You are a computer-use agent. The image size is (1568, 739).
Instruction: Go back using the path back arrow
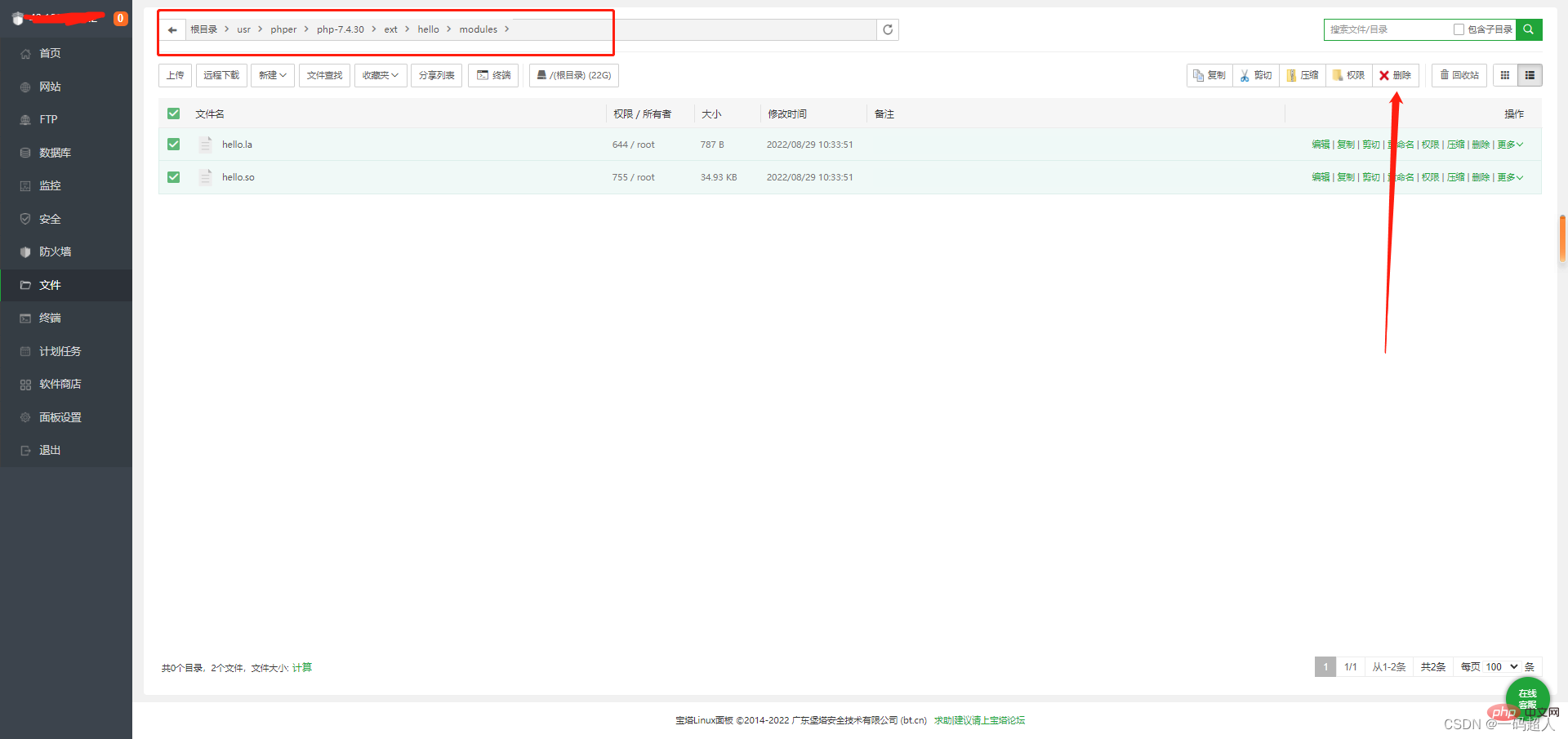point(172,30)
